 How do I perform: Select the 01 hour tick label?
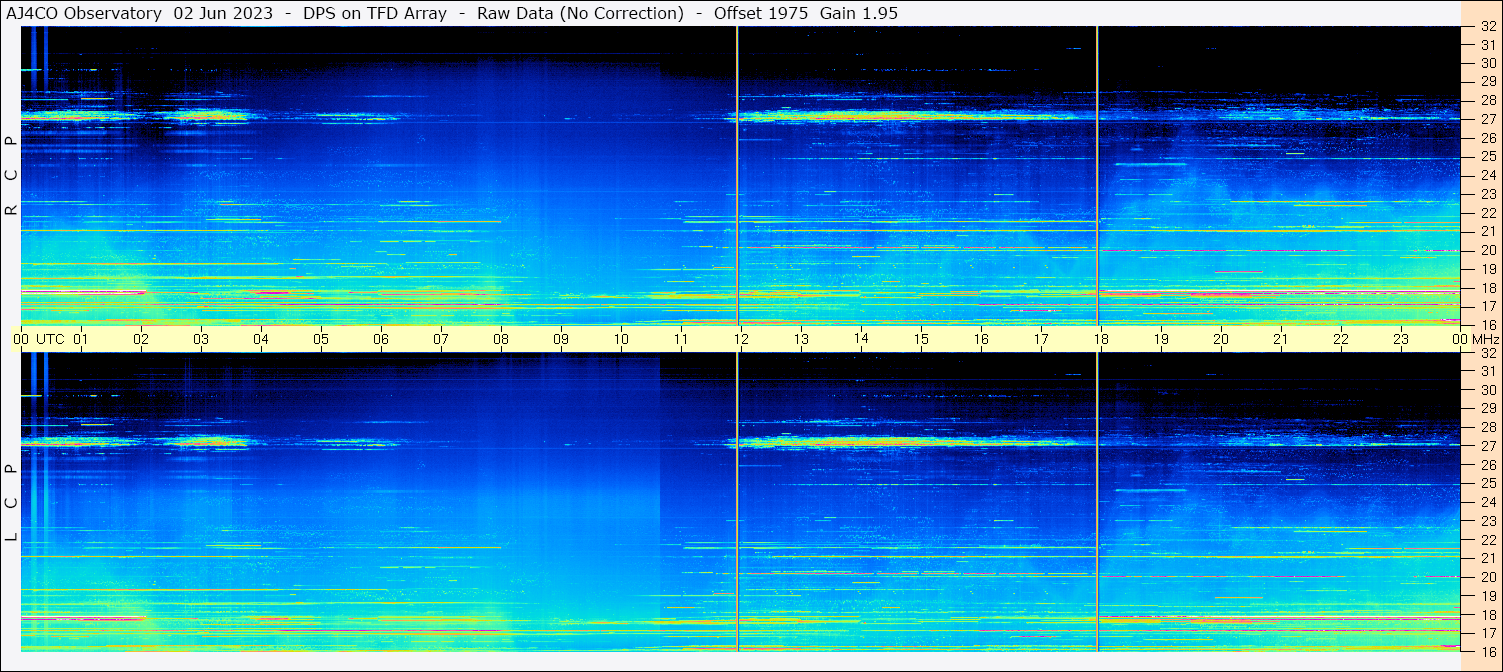click(81, 339)
